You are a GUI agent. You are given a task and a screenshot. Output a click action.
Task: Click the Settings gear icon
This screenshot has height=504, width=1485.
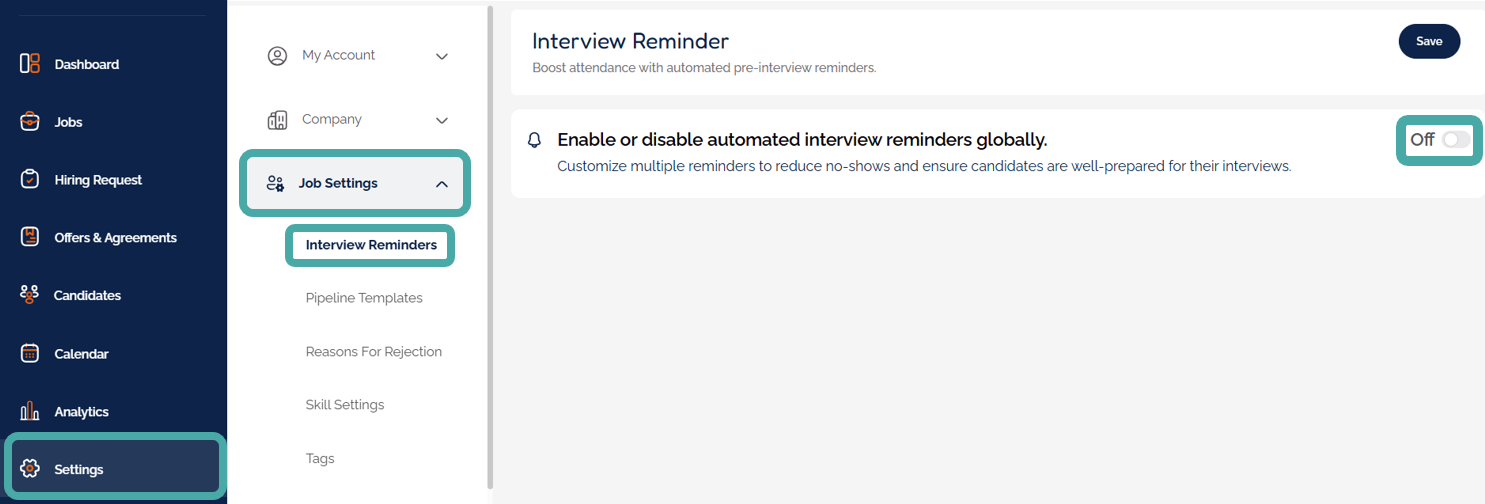pyautogui.click(x=30, y=469)
